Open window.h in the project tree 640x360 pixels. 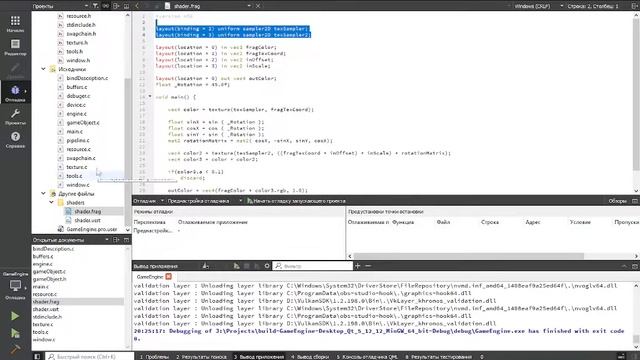click(78, 60)
